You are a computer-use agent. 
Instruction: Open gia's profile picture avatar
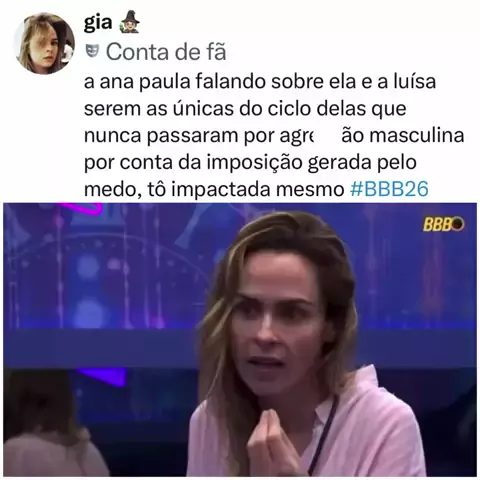point(44,43)
